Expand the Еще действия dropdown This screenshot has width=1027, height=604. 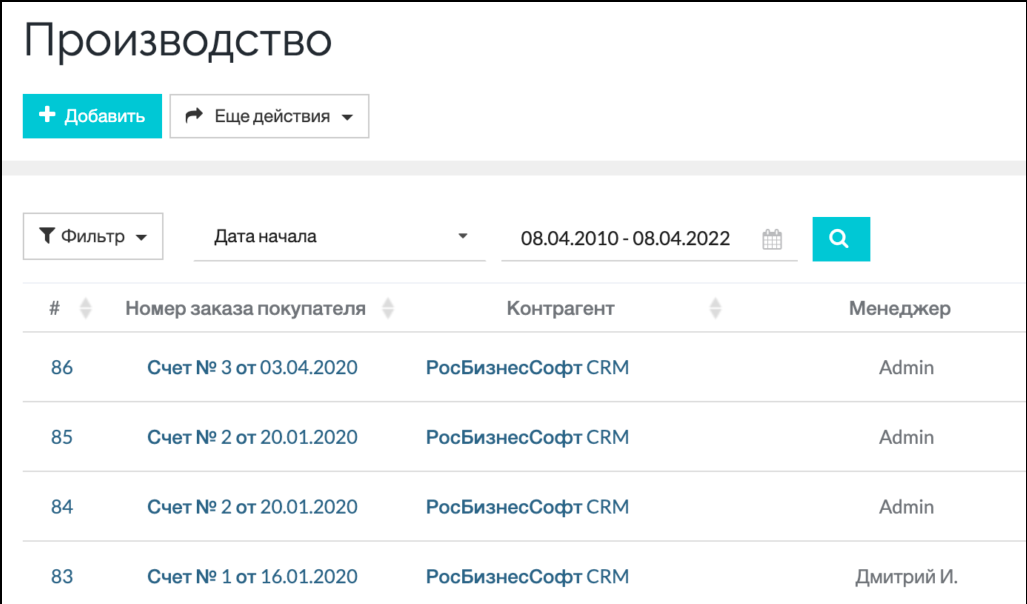[269, 116]
